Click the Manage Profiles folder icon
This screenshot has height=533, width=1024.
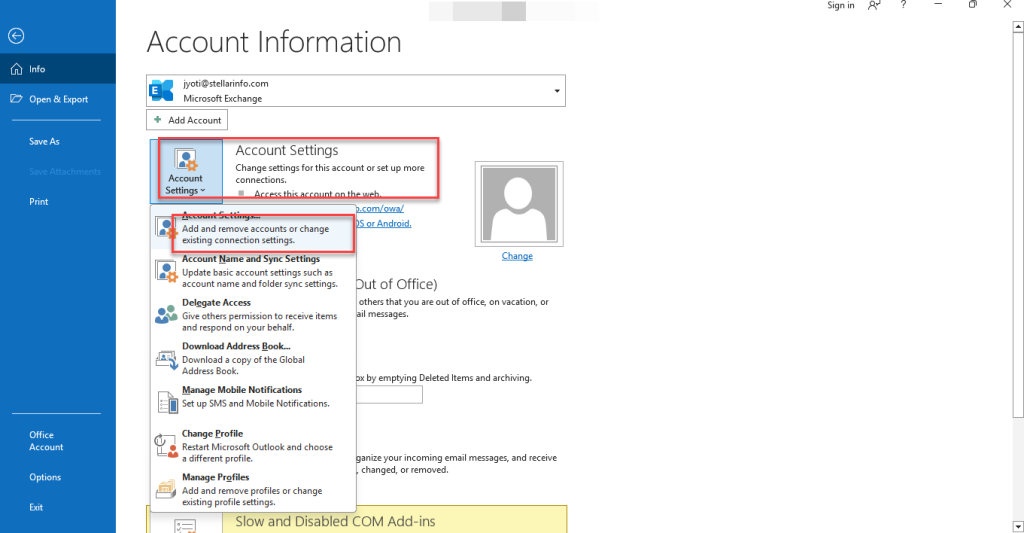(166, 489)
